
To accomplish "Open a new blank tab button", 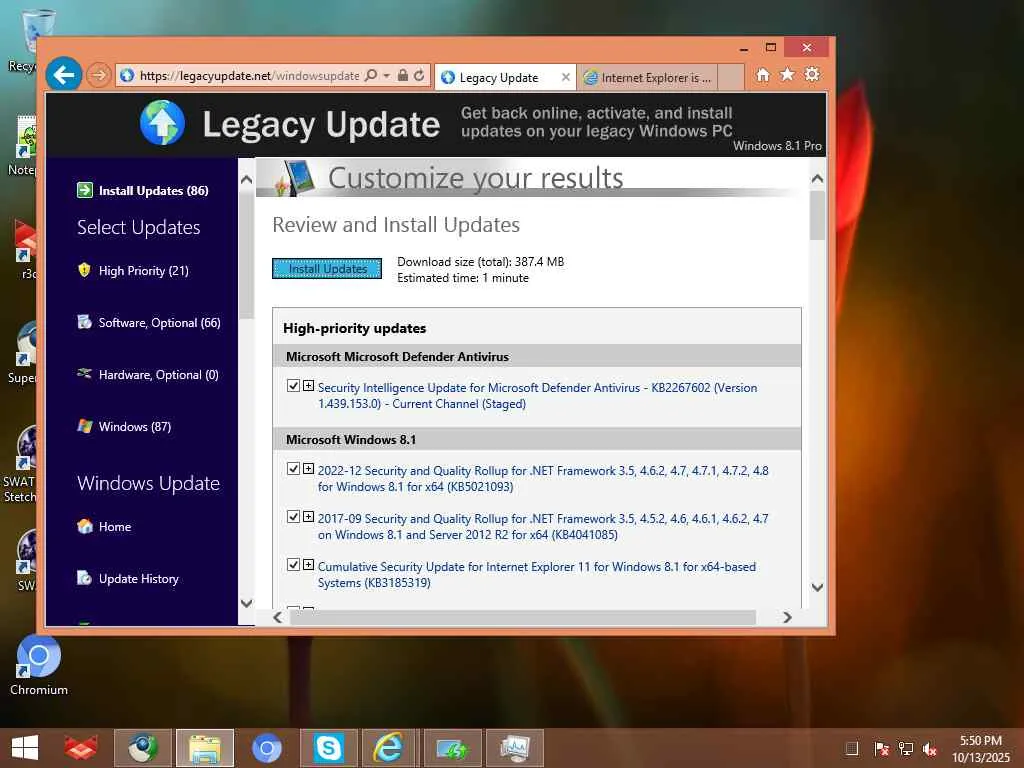I will (x=731, y=77).
